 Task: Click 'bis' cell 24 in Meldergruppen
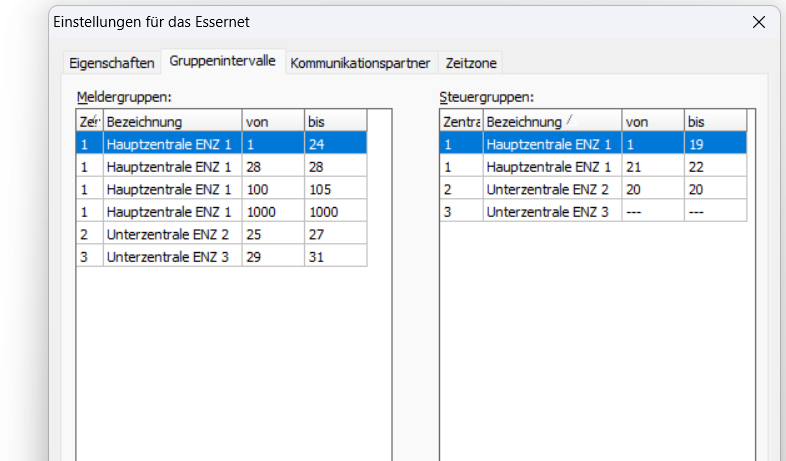click(x=334, y=144)
